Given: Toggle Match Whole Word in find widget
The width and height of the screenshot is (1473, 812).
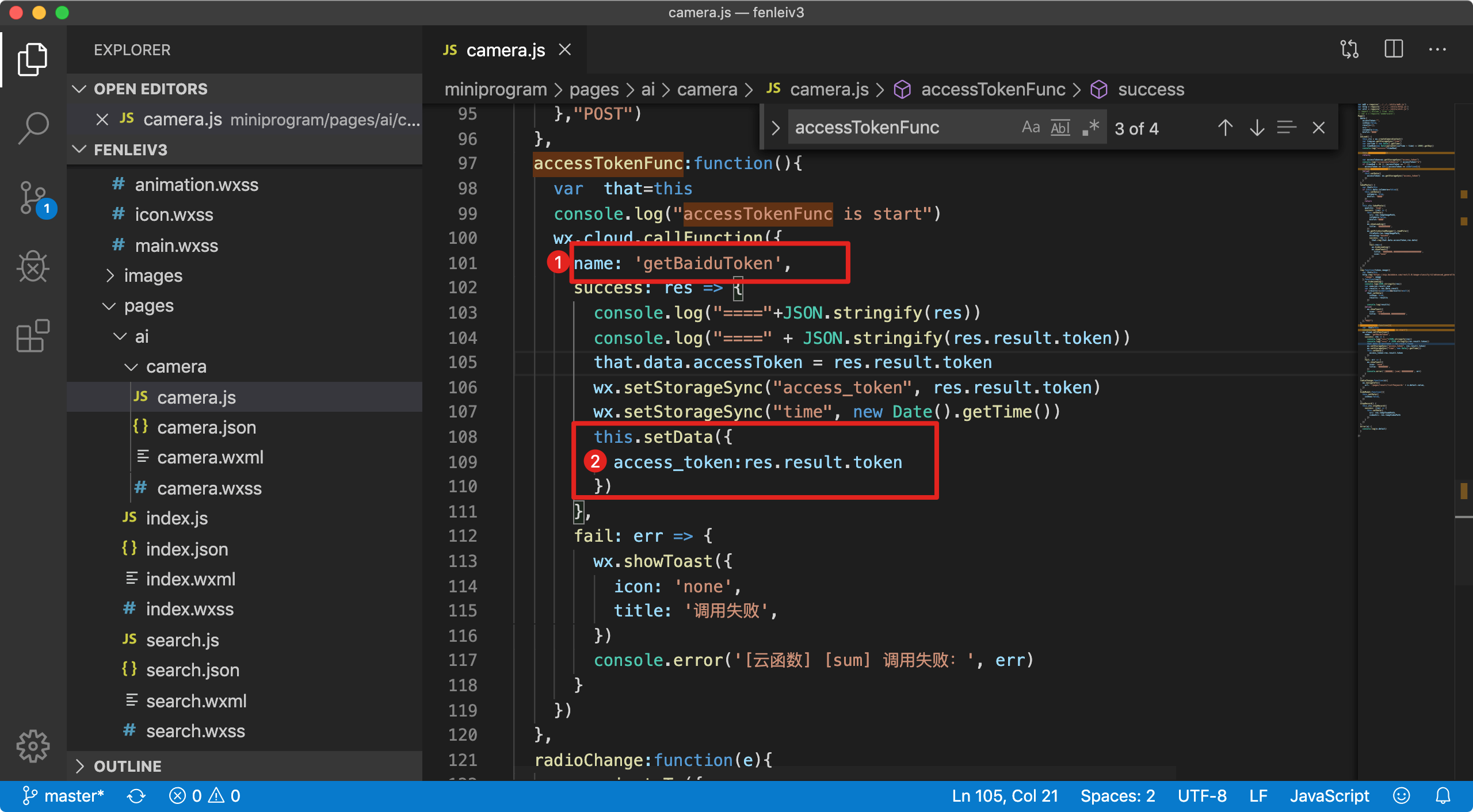Looking at the screenshot, I should 1060,128.
